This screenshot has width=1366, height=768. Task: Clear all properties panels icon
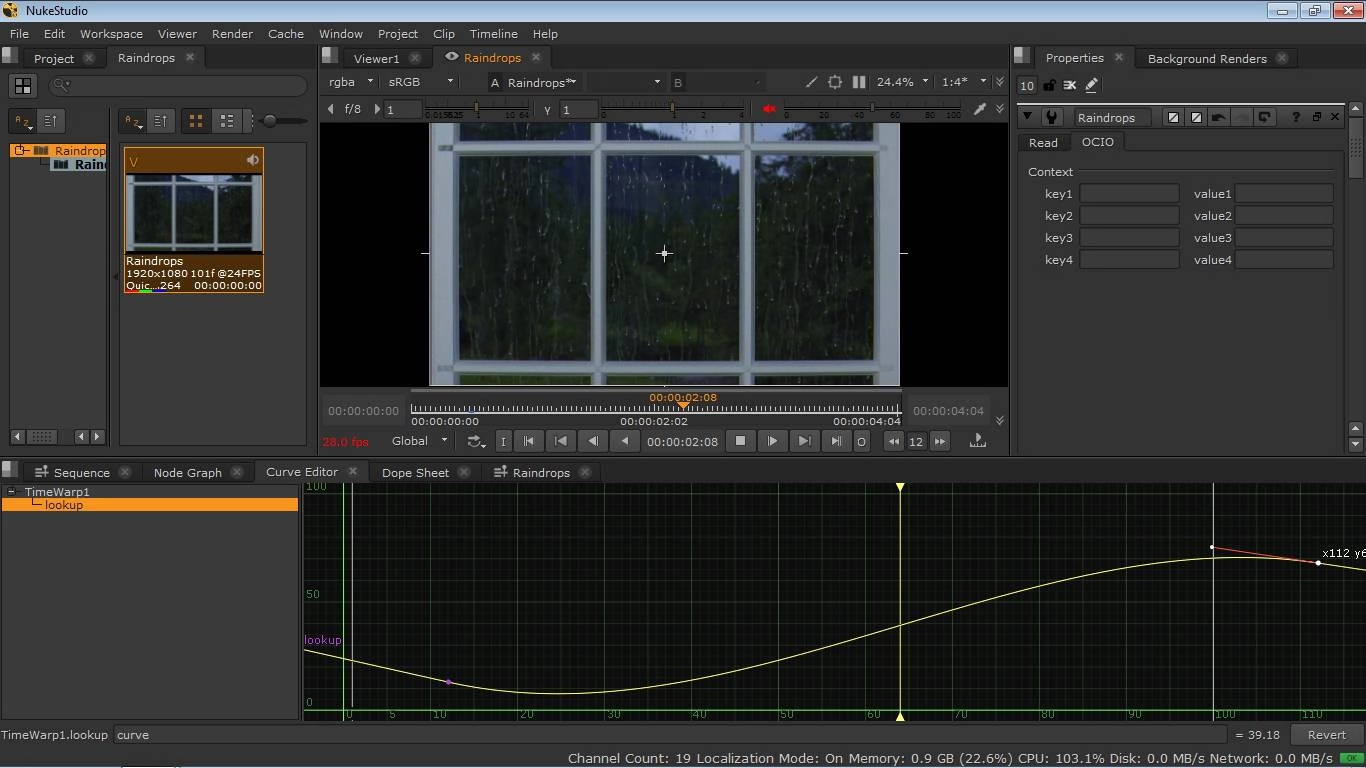(x=1070, y=86)
